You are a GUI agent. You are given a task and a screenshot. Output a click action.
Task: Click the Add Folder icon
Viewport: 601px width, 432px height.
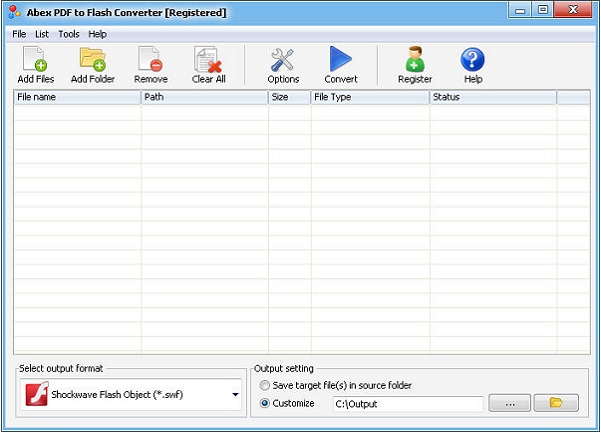(92, 62)
